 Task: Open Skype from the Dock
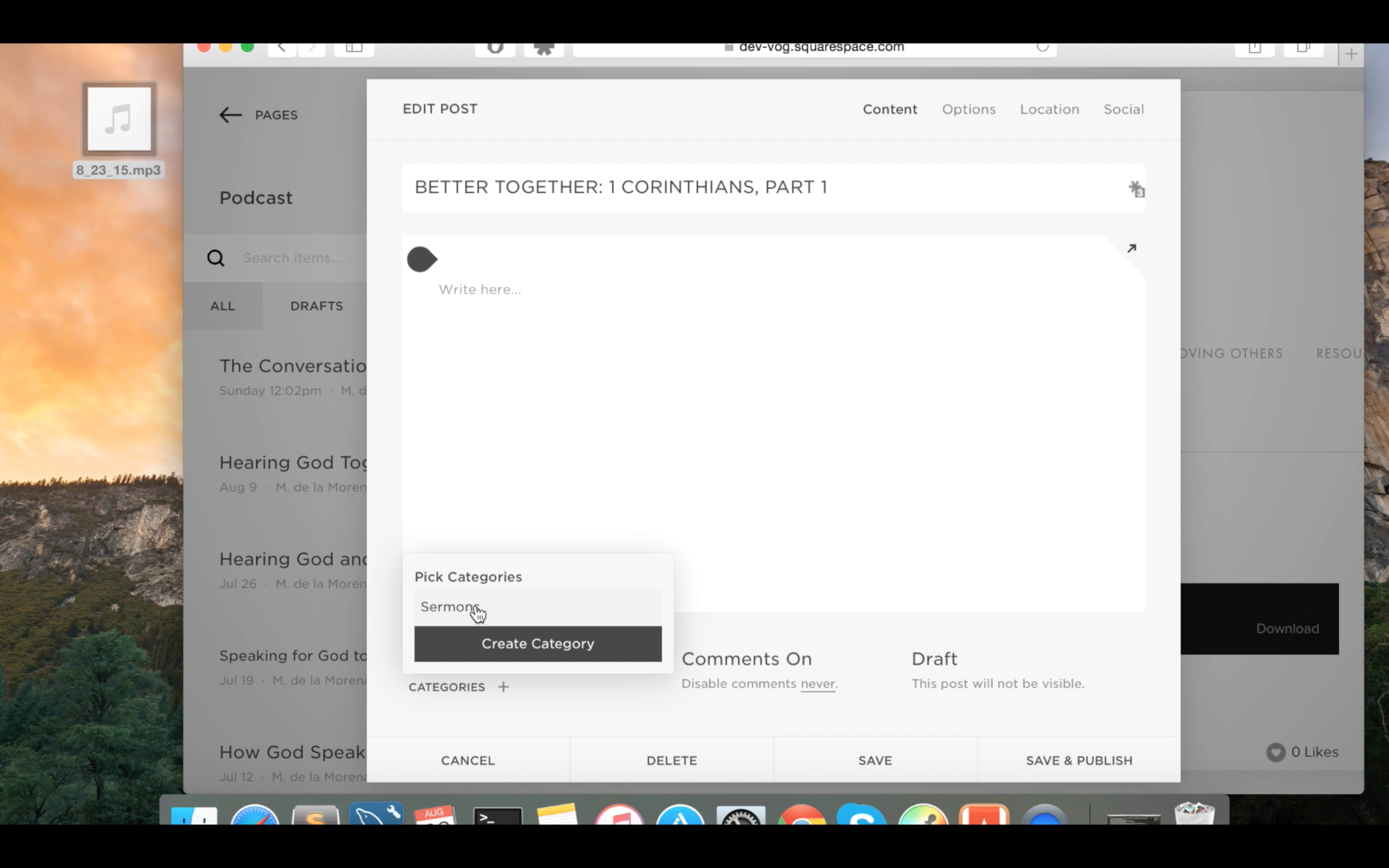coord(861,815)
